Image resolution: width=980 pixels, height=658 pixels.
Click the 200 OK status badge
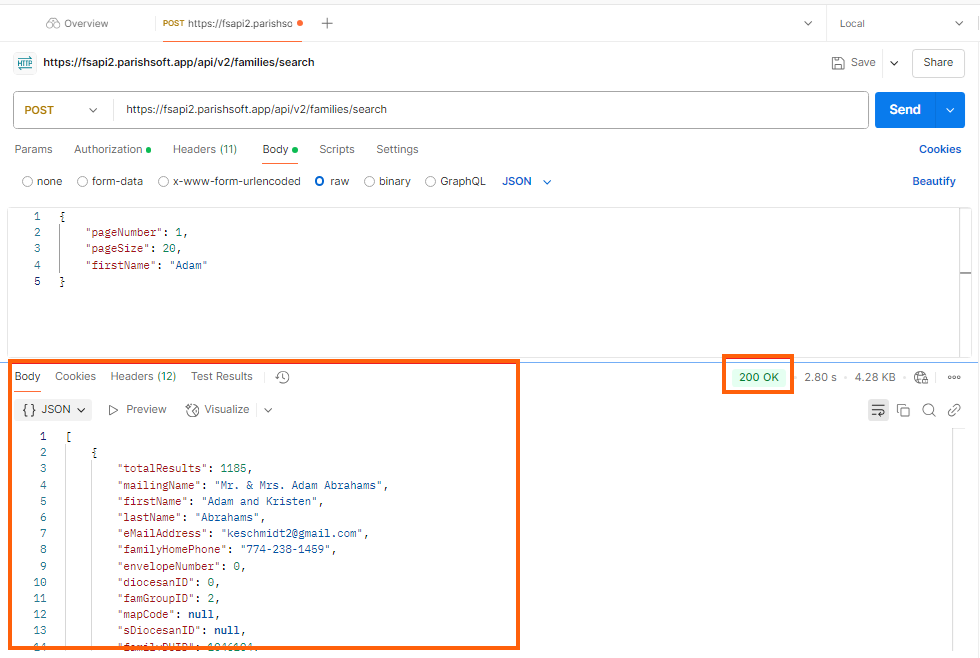point(759,377)
